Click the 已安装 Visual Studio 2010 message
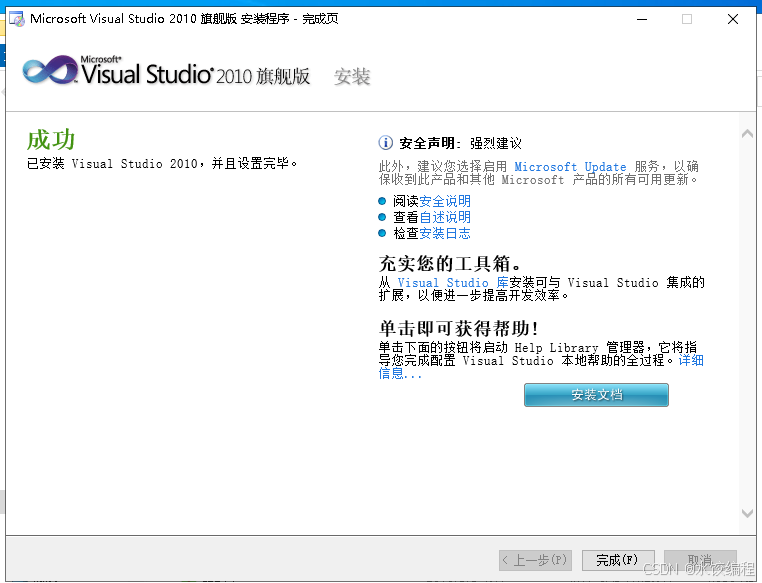 coord(162,163)
